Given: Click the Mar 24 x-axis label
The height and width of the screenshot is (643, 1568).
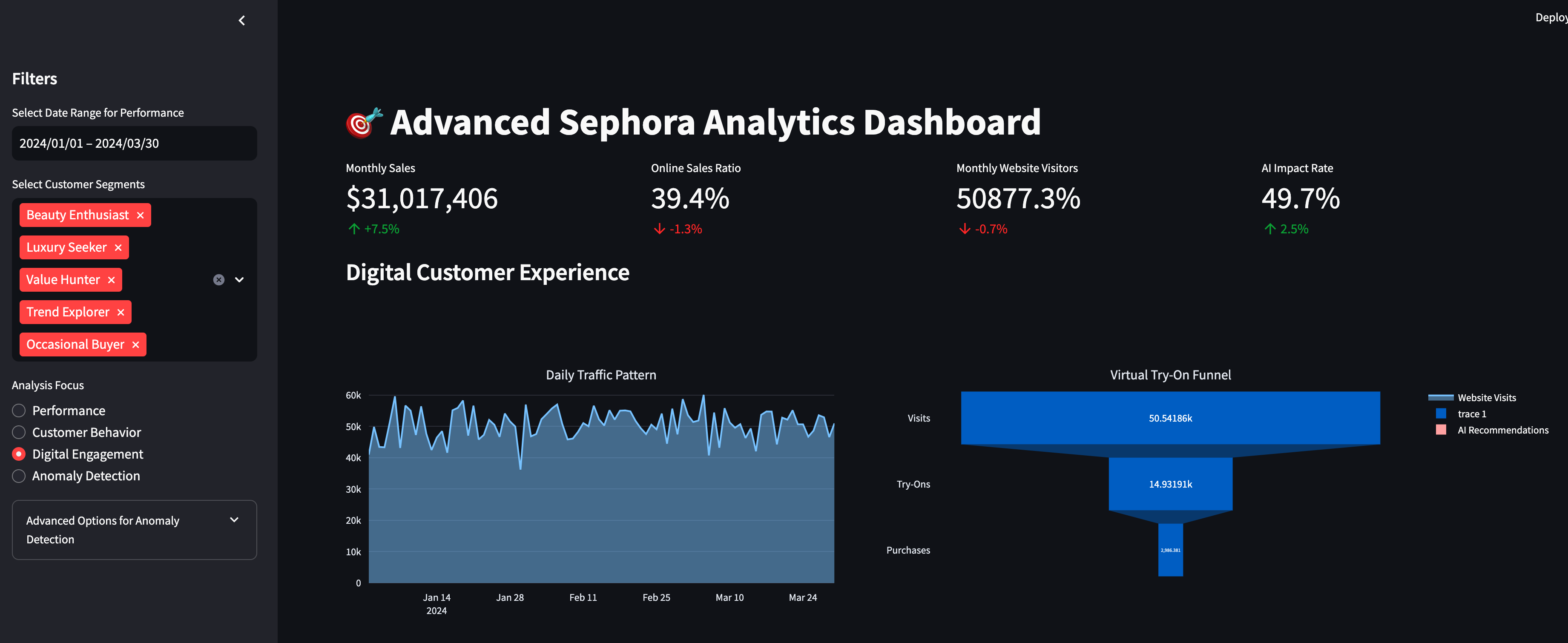Looking at the screenshot, I should pyautogui.click(x=803, y=598).
